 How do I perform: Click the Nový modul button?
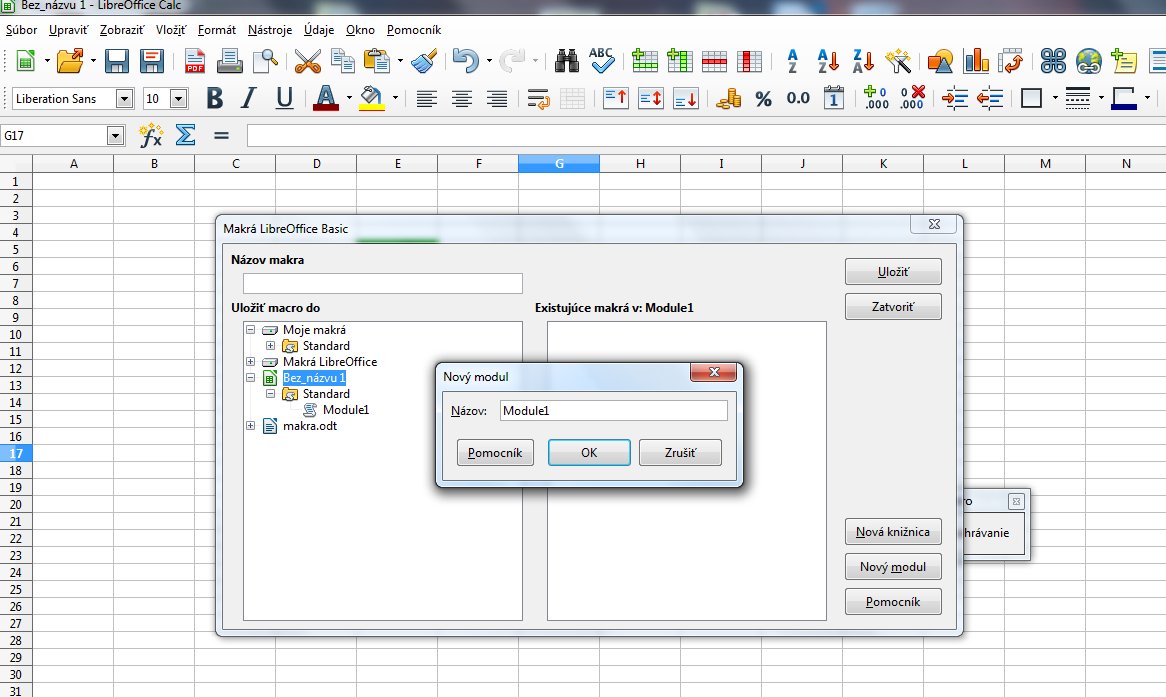(x=893, y=567)
